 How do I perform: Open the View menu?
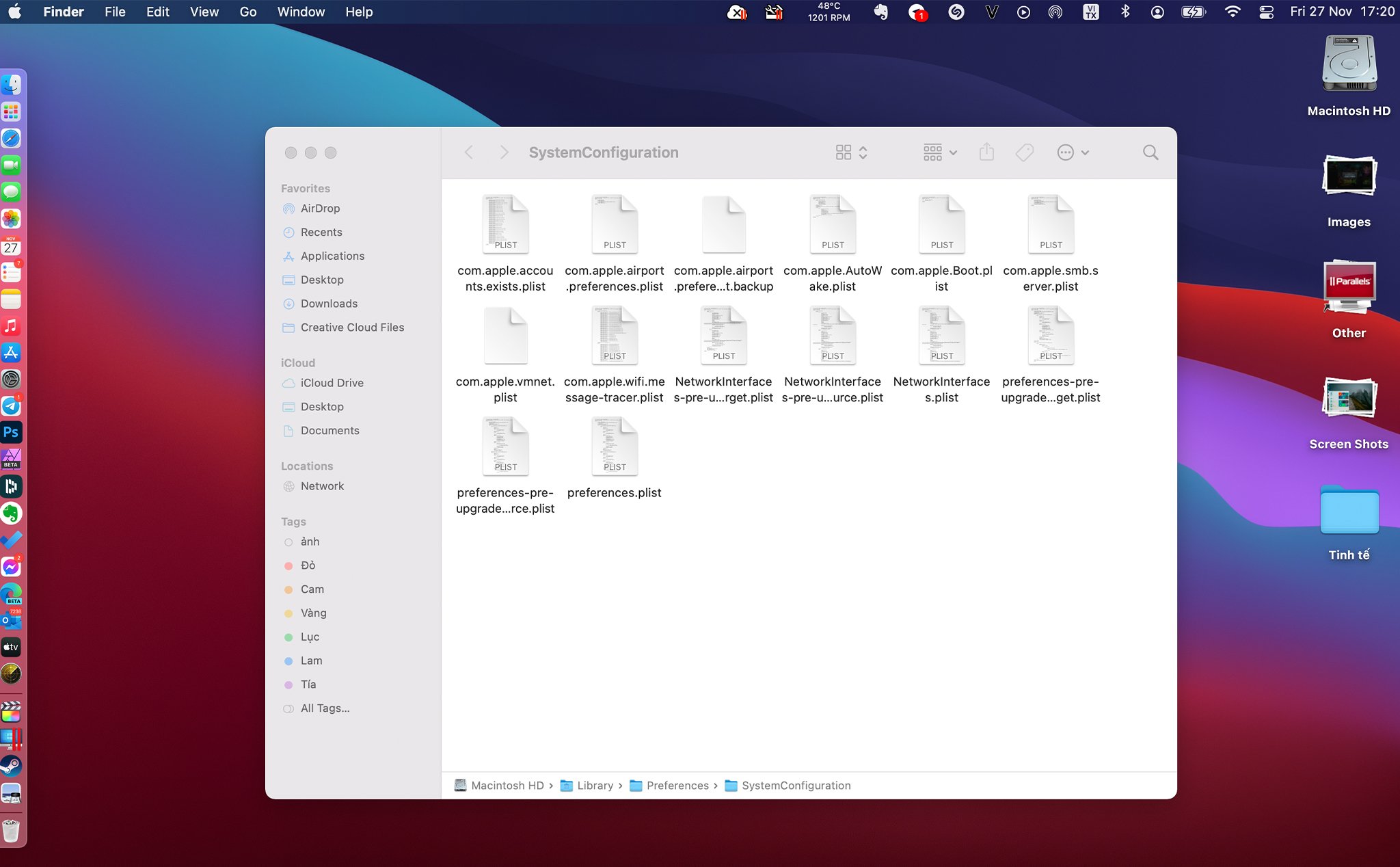pos(204,12)
